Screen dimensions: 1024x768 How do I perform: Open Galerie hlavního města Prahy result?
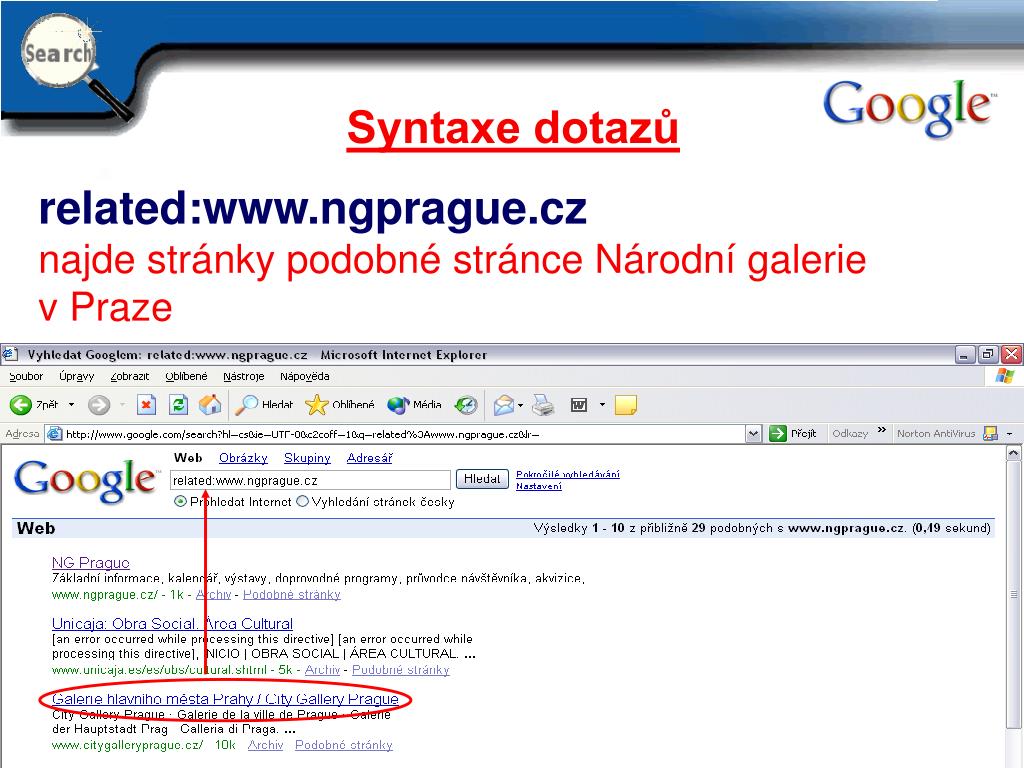(225, 699)
